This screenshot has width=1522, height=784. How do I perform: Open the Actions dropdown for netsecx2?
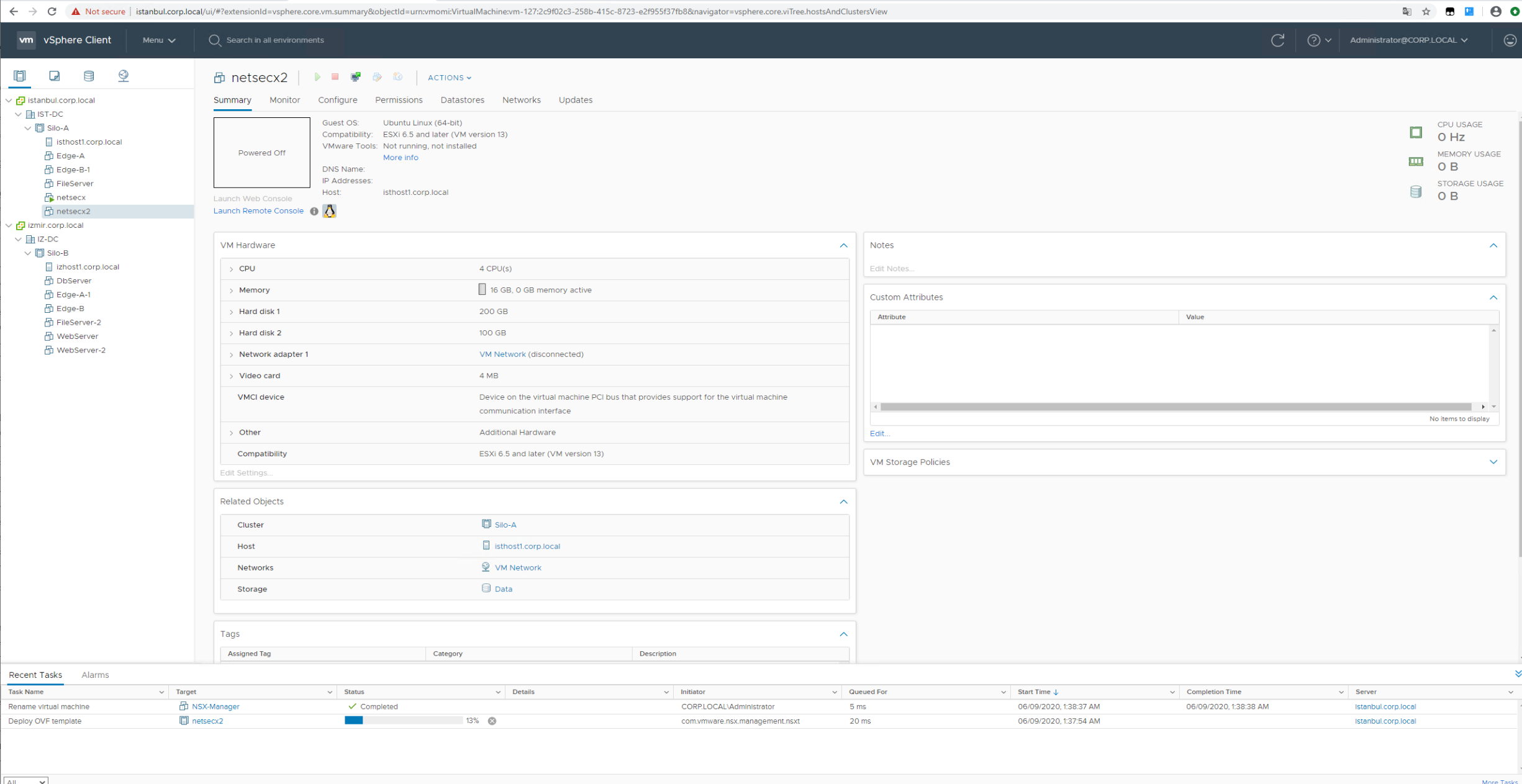pyautogui.click(x=448, y=78)
